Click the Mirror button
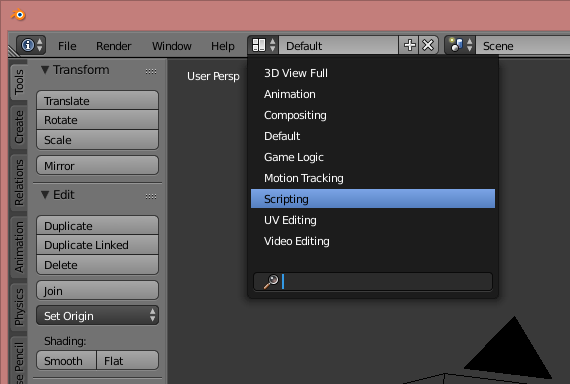Viewport: 570px width, 384px height. pyautogui.click(x=97, y=165)
